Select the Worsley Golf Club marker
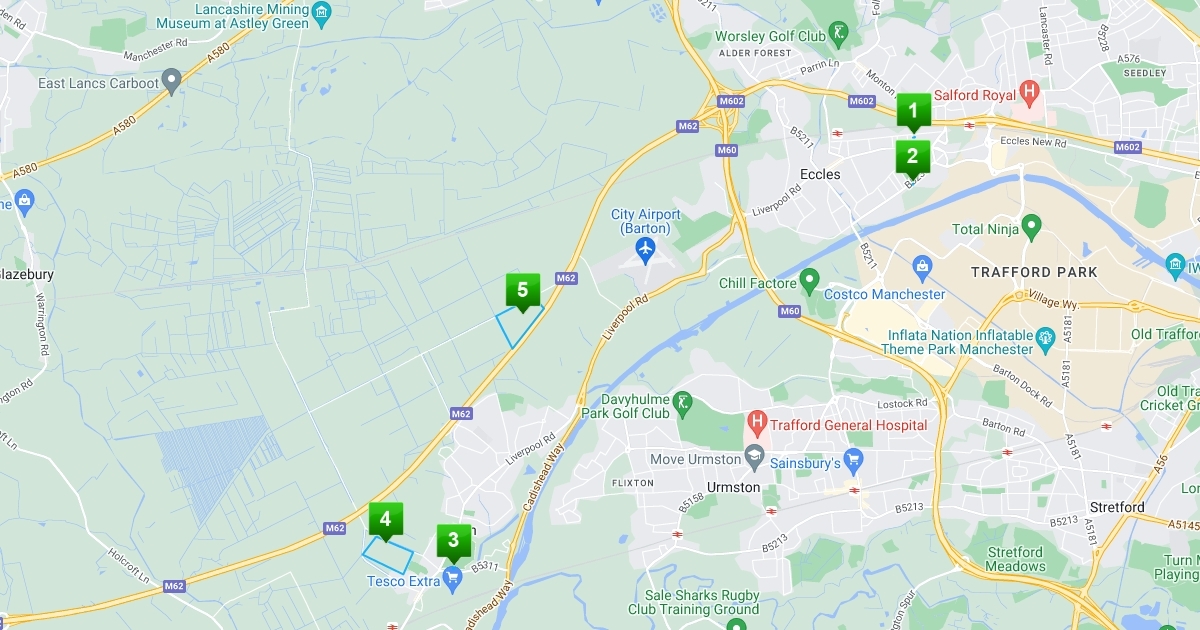The width and height of the screenshot is (1200, 630). pyautogui.click(x=838, y=33)
